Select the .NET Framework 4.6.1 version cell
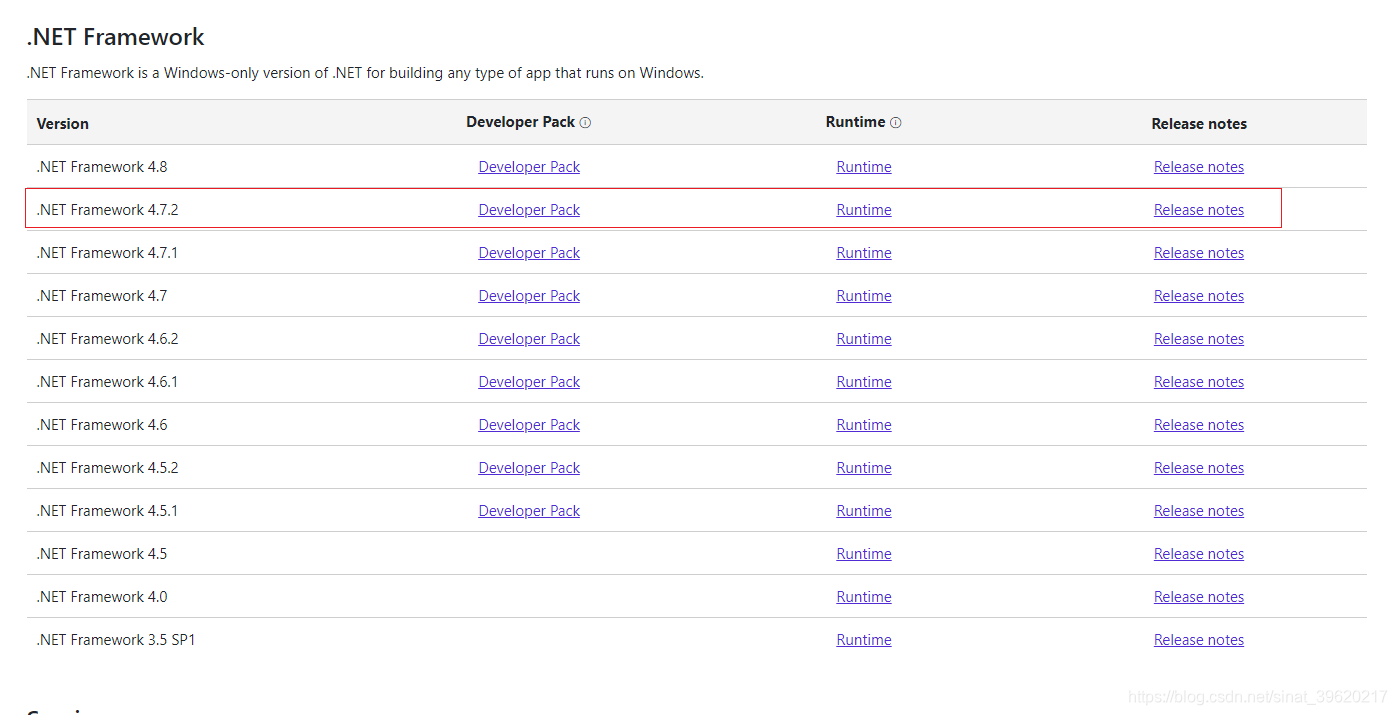 point(107,382)
